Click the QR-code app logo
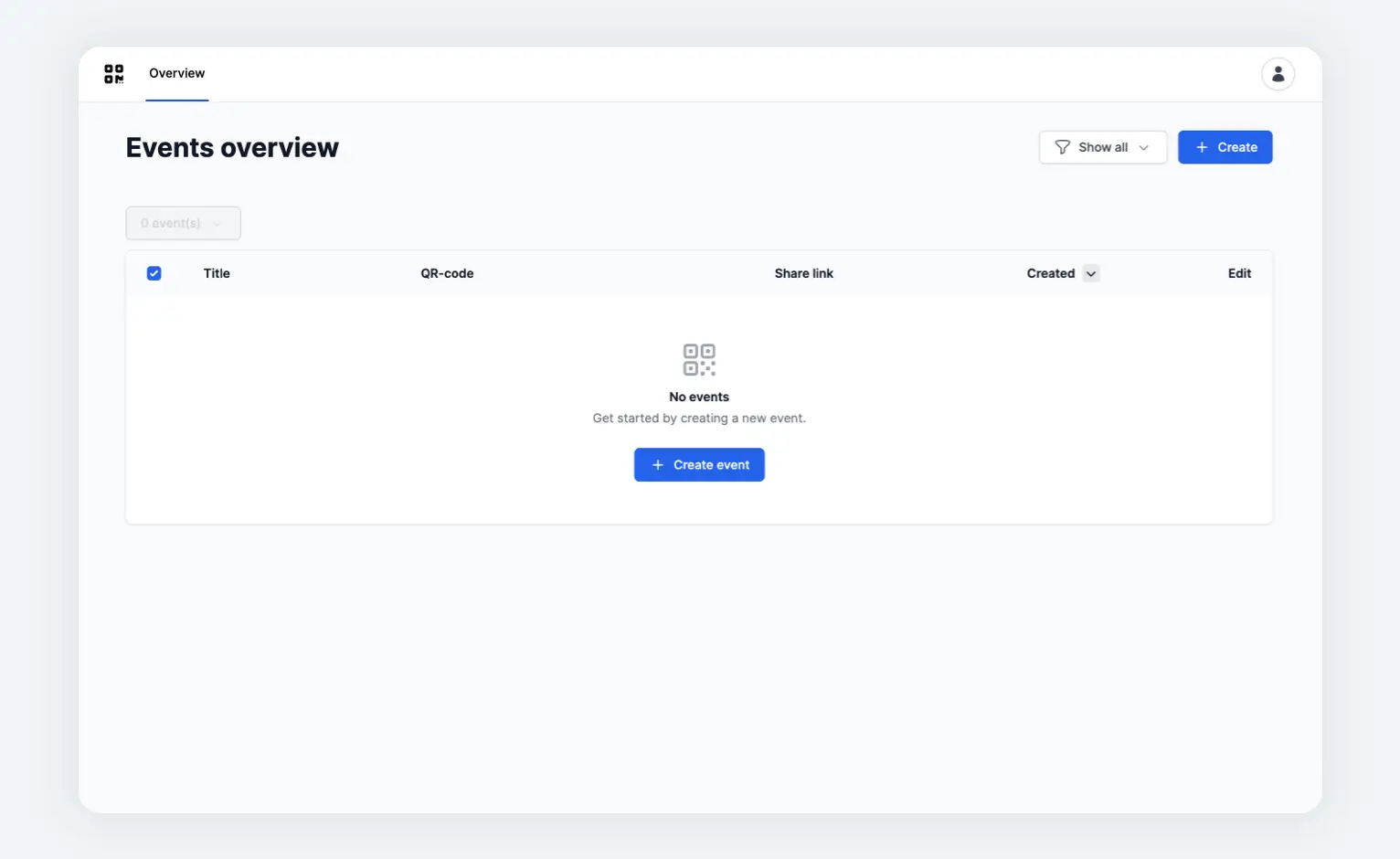This screenshot has height=859, width=1400. pyautogui.click(x=113, y=74)
